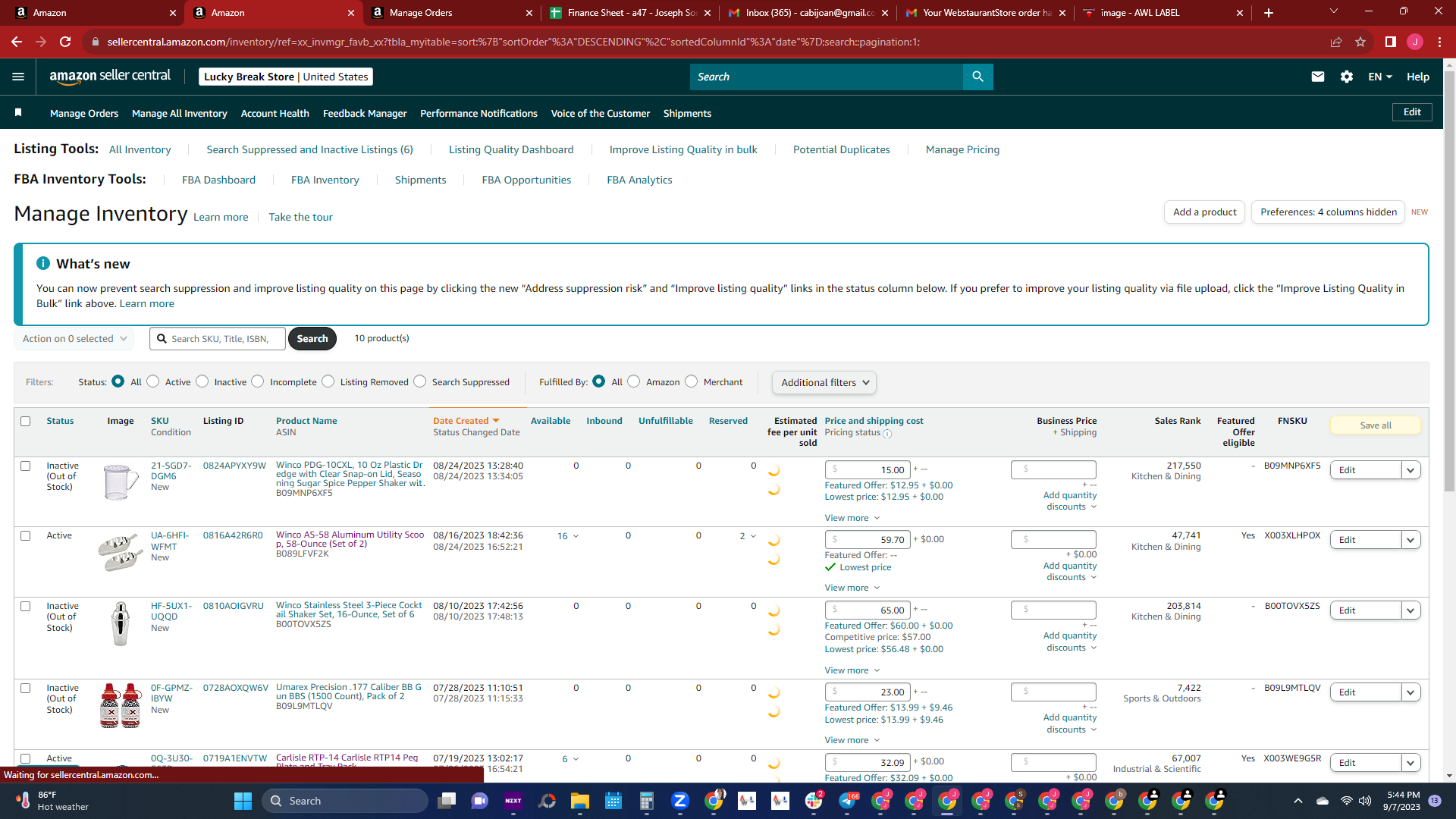Open the Seller Central hamburger menu

tap(18, 77)
